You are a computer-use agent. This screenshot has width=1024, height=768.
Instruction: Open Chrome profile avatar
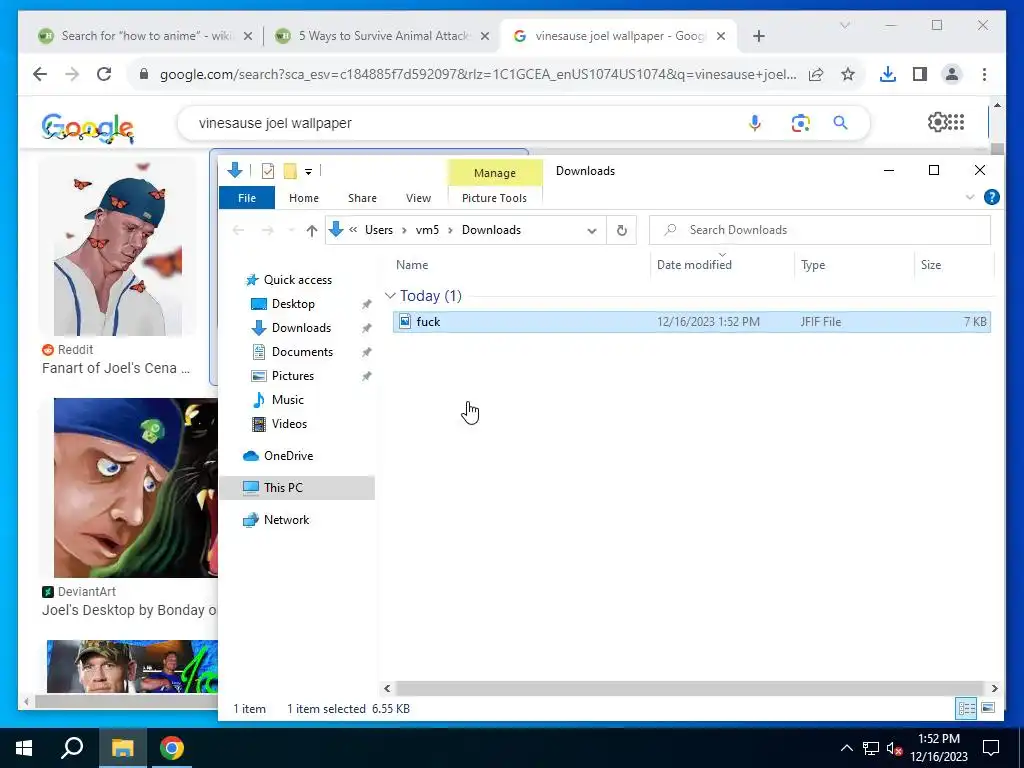pyautogui.click(x=952, y=74)
